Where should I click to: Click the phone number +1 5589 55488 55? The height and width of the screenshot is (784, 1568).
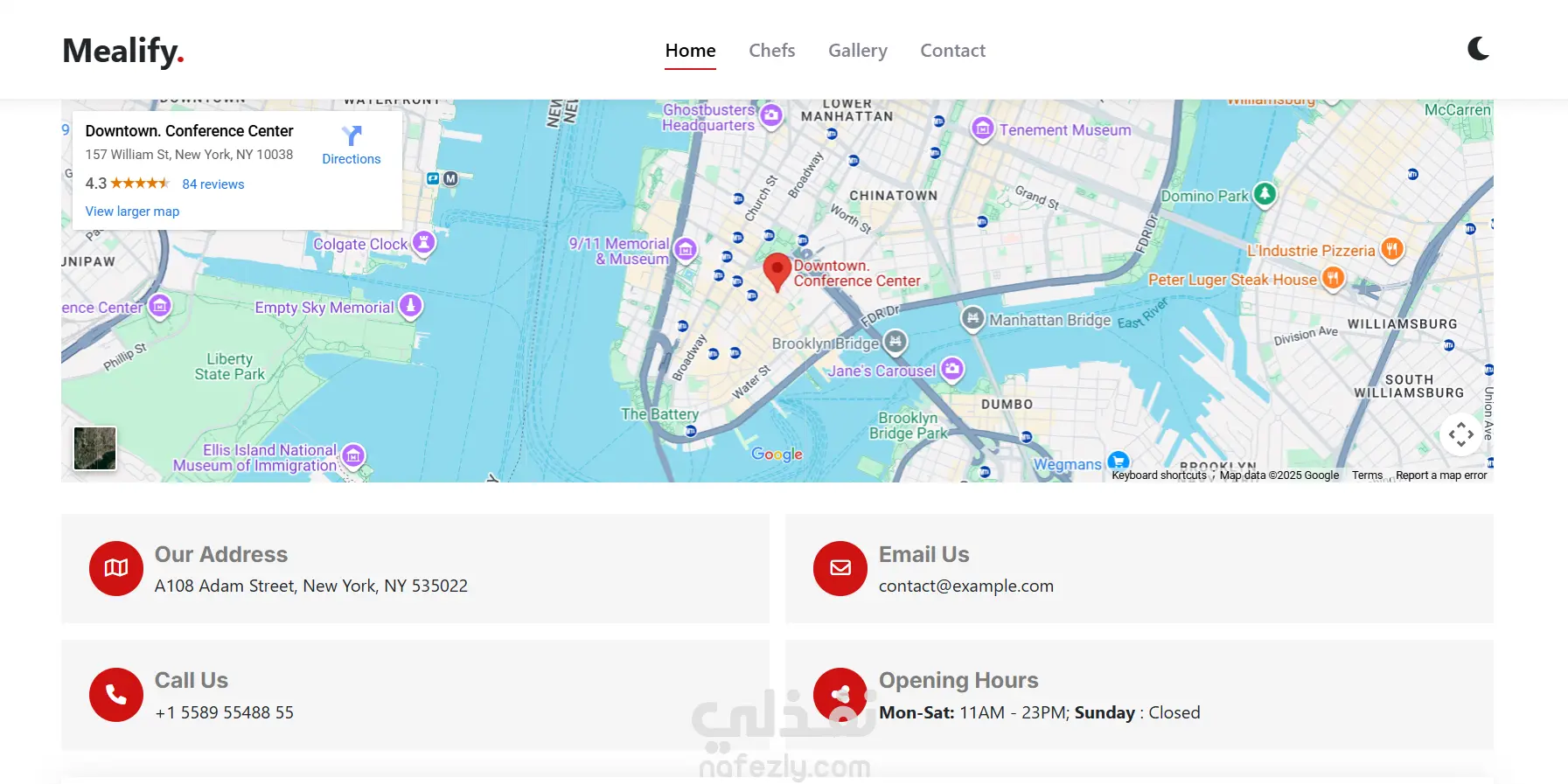click(x=225, y=713)
